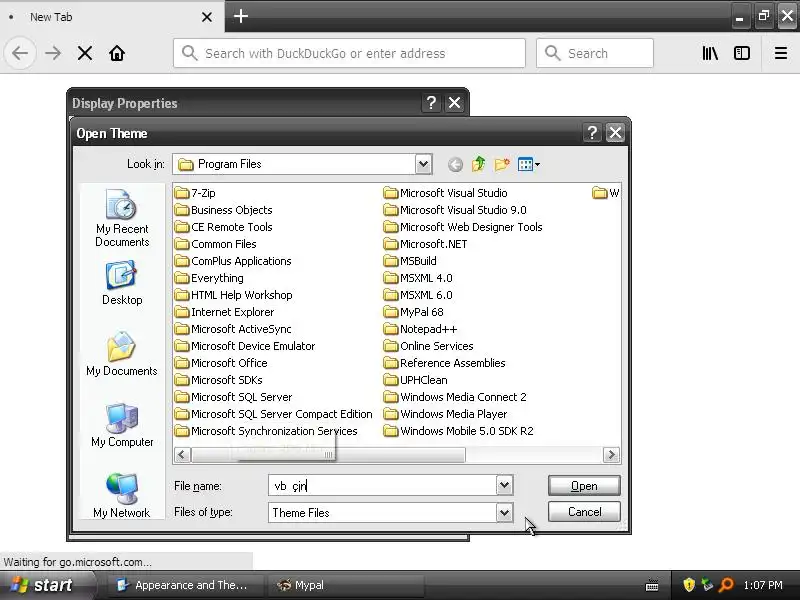Select the Microsoft Office folder
The width and height of the screenshot is (800, 600).
click(x=221, y=363)
